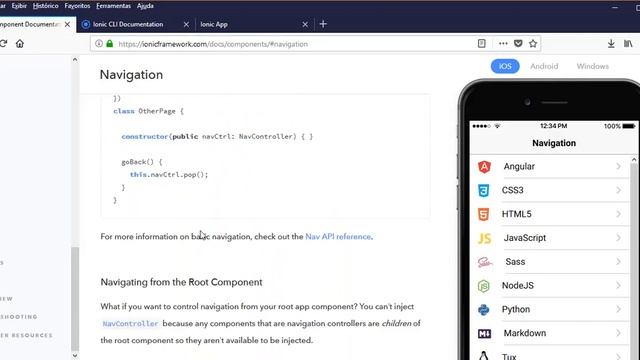Image resolution: width=640 pixels, height=360 pixels.
Task: Switch preview to Android platform
Action: (544, 66)
